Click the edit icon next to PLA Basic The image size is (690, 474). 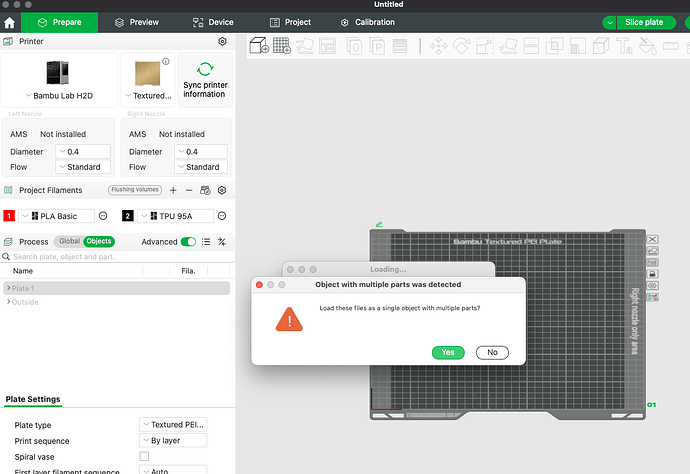tap(103, 216)
